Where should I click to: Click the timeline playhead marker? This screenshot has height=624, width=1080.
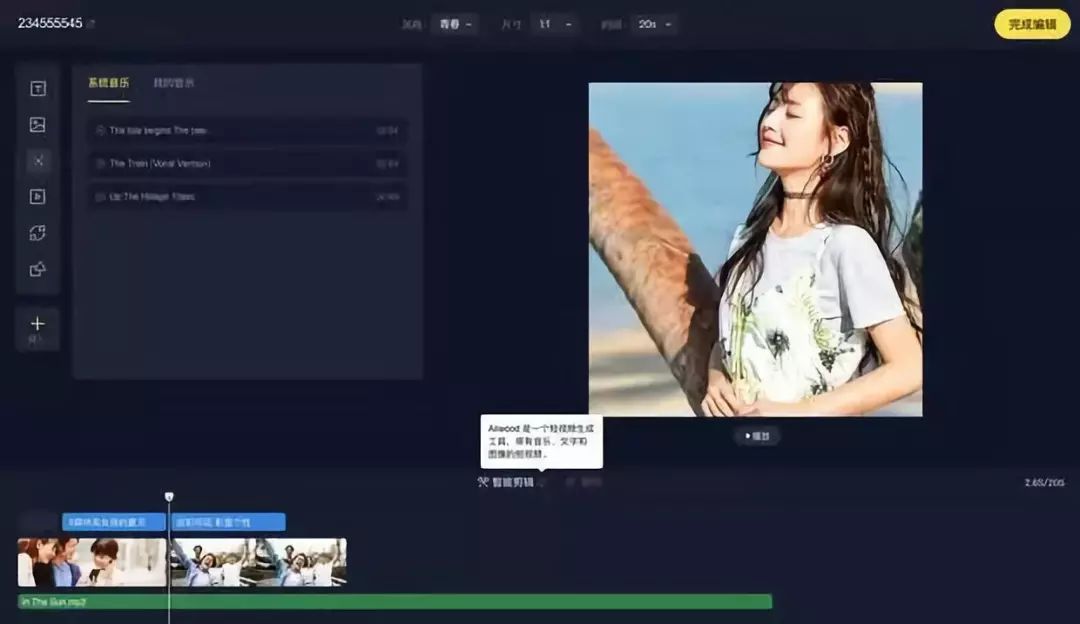169,497
